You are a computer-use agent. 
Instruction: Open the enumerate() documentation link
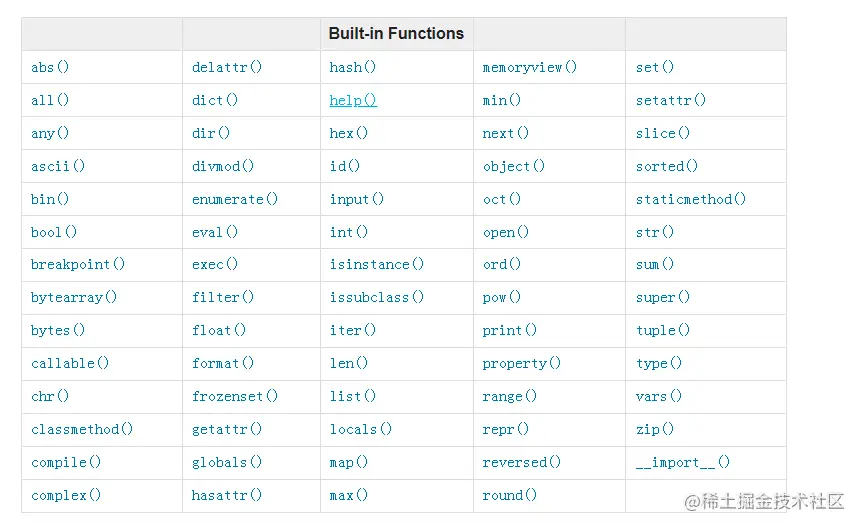pyautogui.click(x=235, y=199)
